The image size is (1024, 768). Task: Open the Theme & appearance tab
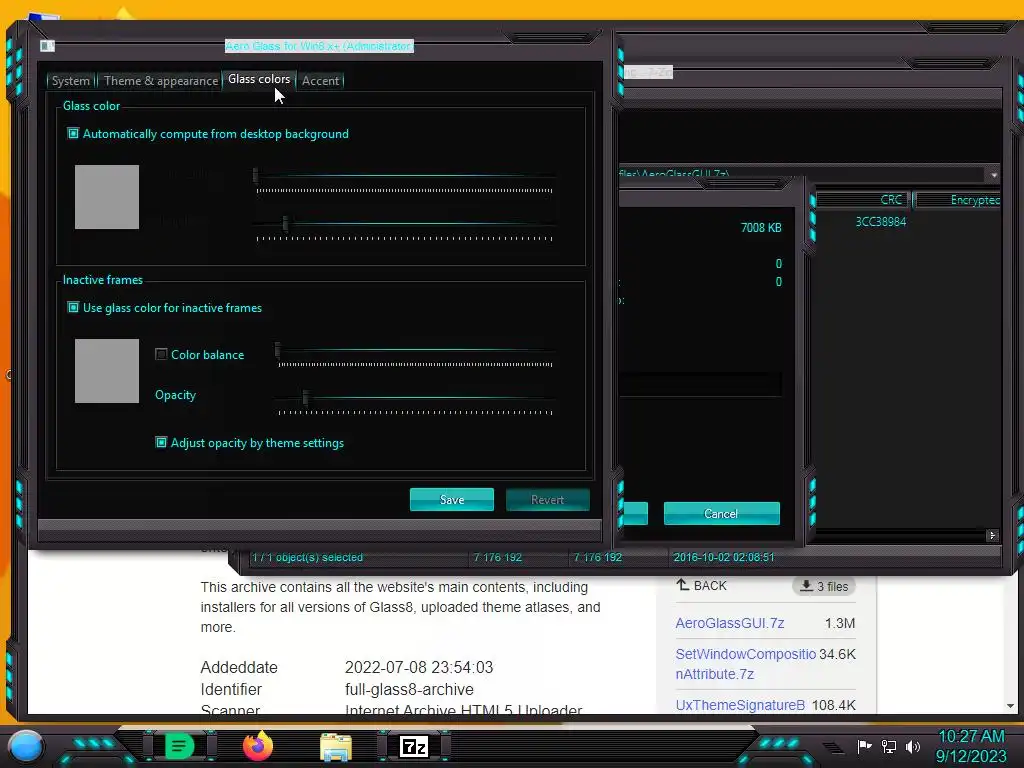pyautogui.click(x=161, y=81)
